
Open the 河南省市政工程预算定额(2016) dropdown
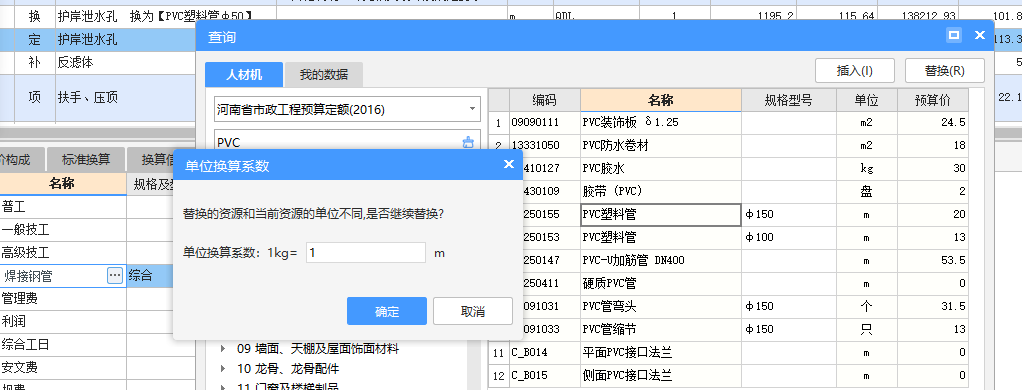[473, 109]
